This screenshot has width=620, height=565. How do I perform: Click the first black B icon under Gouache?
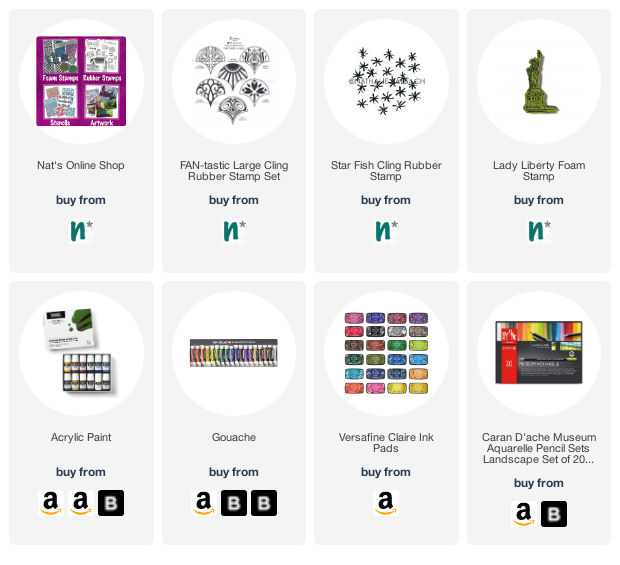pyautogui.click(x=234, y=503)
